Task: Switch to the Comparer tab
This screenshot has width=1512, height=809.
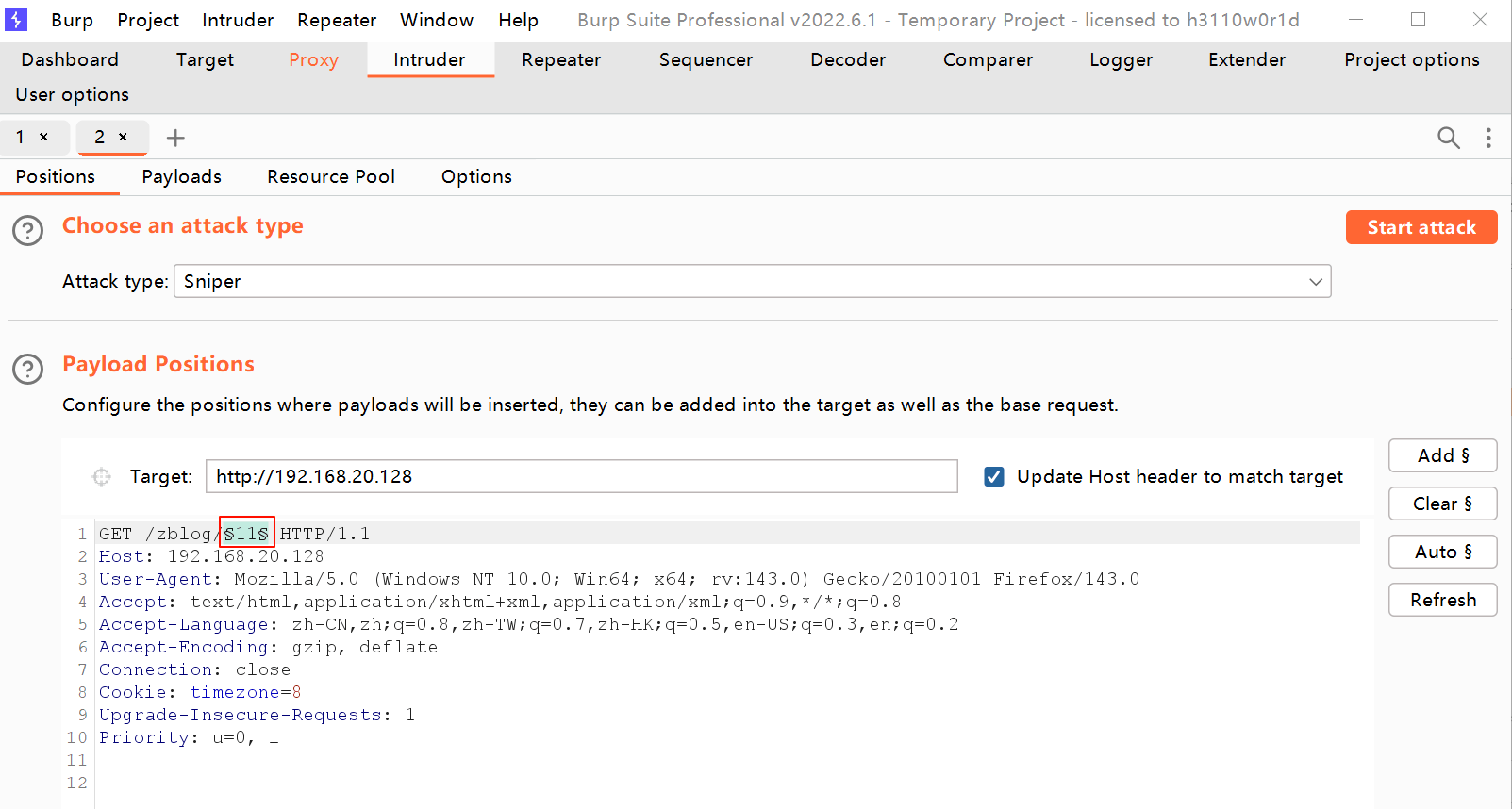Action: tap(988, 59)
